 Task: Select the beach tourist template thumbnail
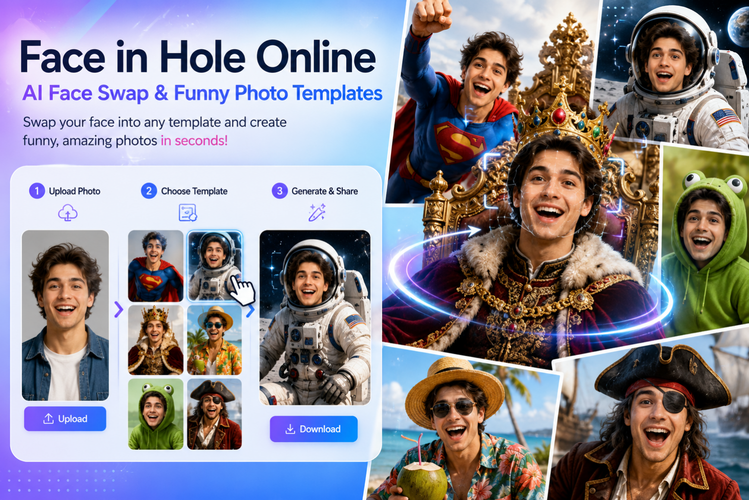click(x=214, y=340)
